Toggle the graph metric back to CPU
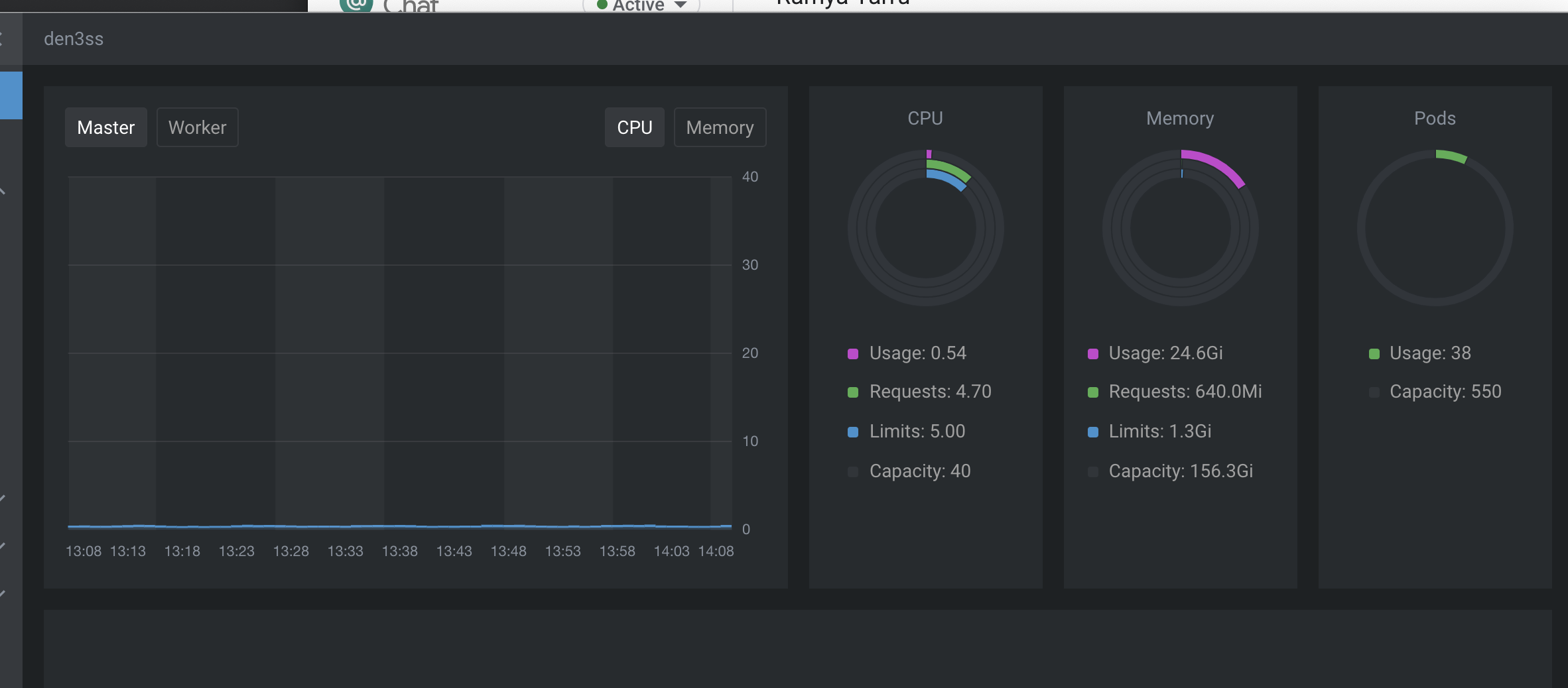Viewport: 1568px width, 688px height. [634, 127]
